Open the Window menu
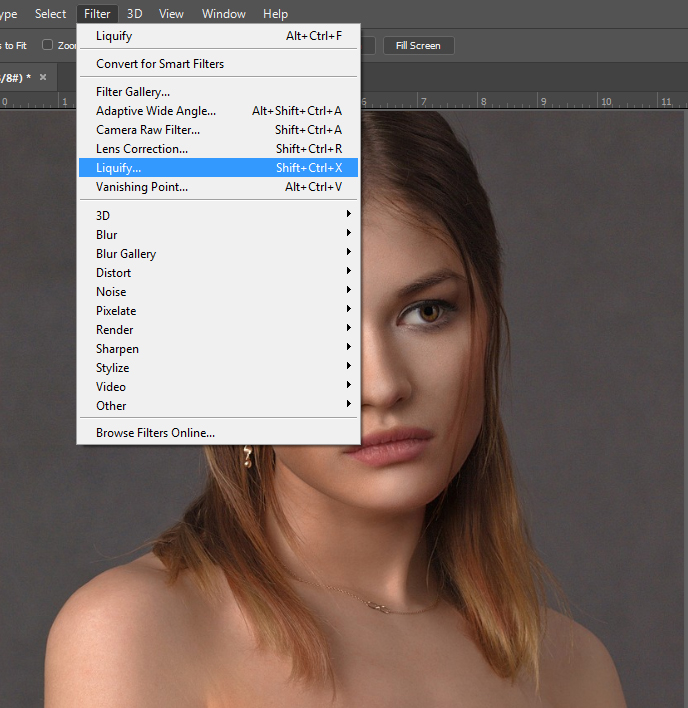The height and width of the screenshot is (708, 688). [x=223, y=14]
